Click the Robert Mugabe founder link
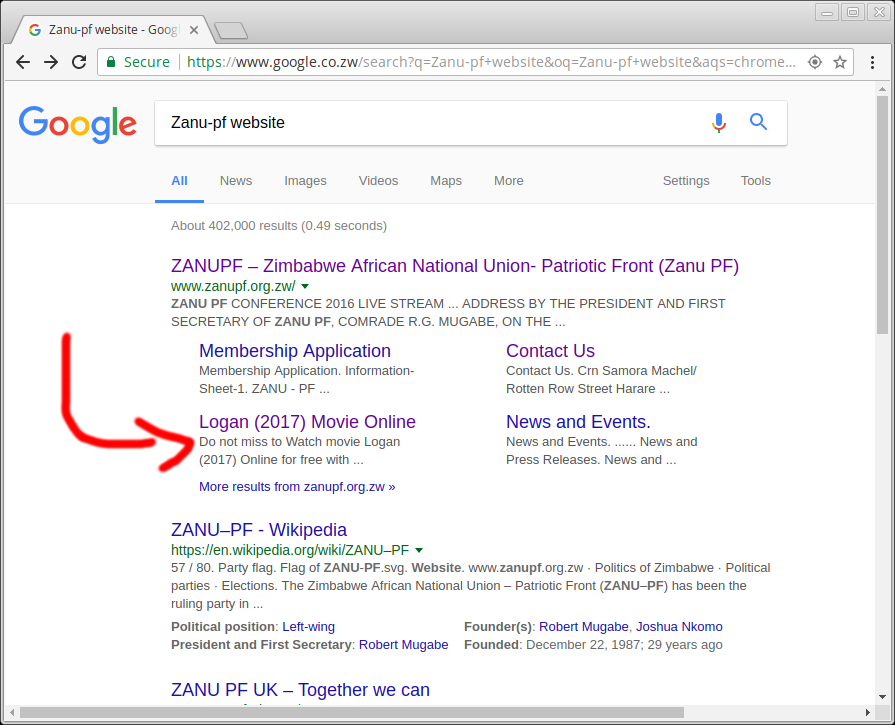Viewport: 895px width, 725px height. [x=583, y=627]
